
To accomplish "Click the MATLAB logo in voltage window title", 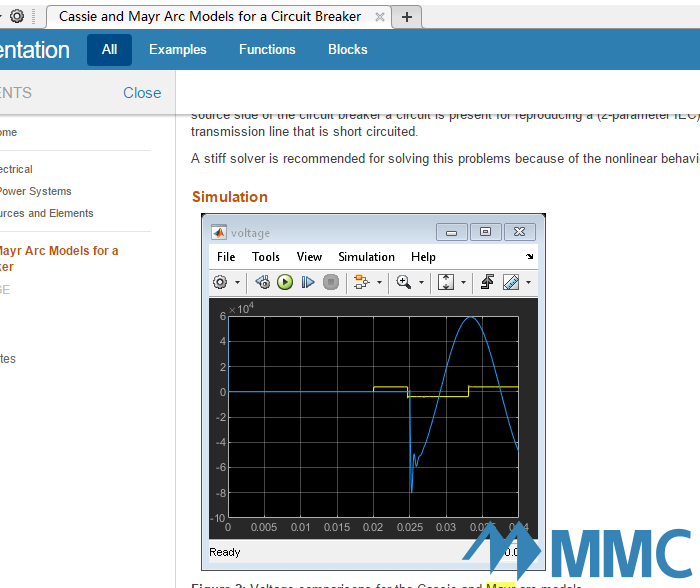I will coord(219,232).
